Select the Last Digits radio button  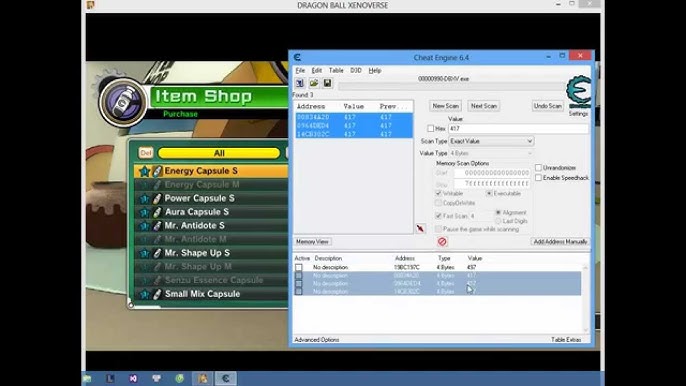point(498,221)
